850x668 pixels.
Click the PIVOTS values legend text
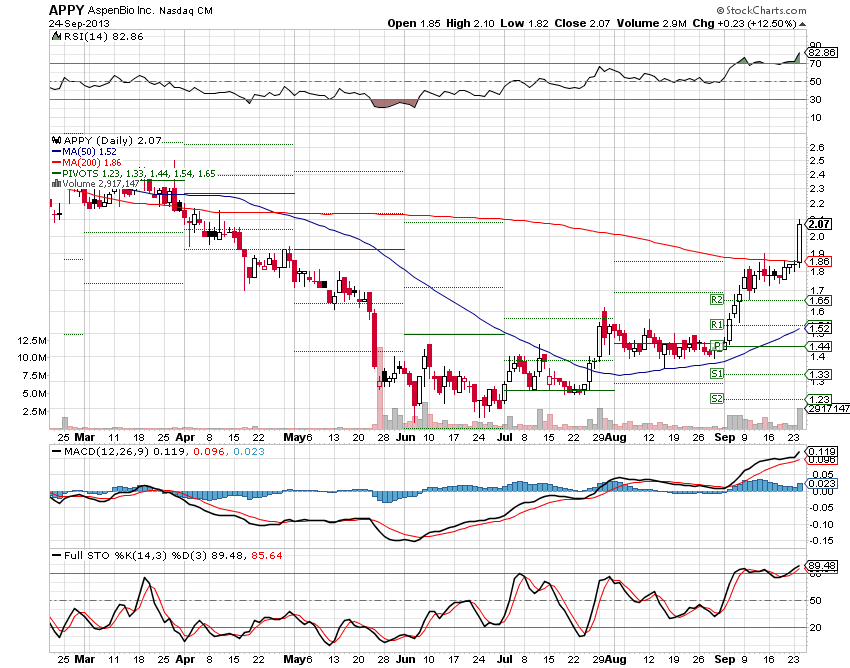(139, 174)
